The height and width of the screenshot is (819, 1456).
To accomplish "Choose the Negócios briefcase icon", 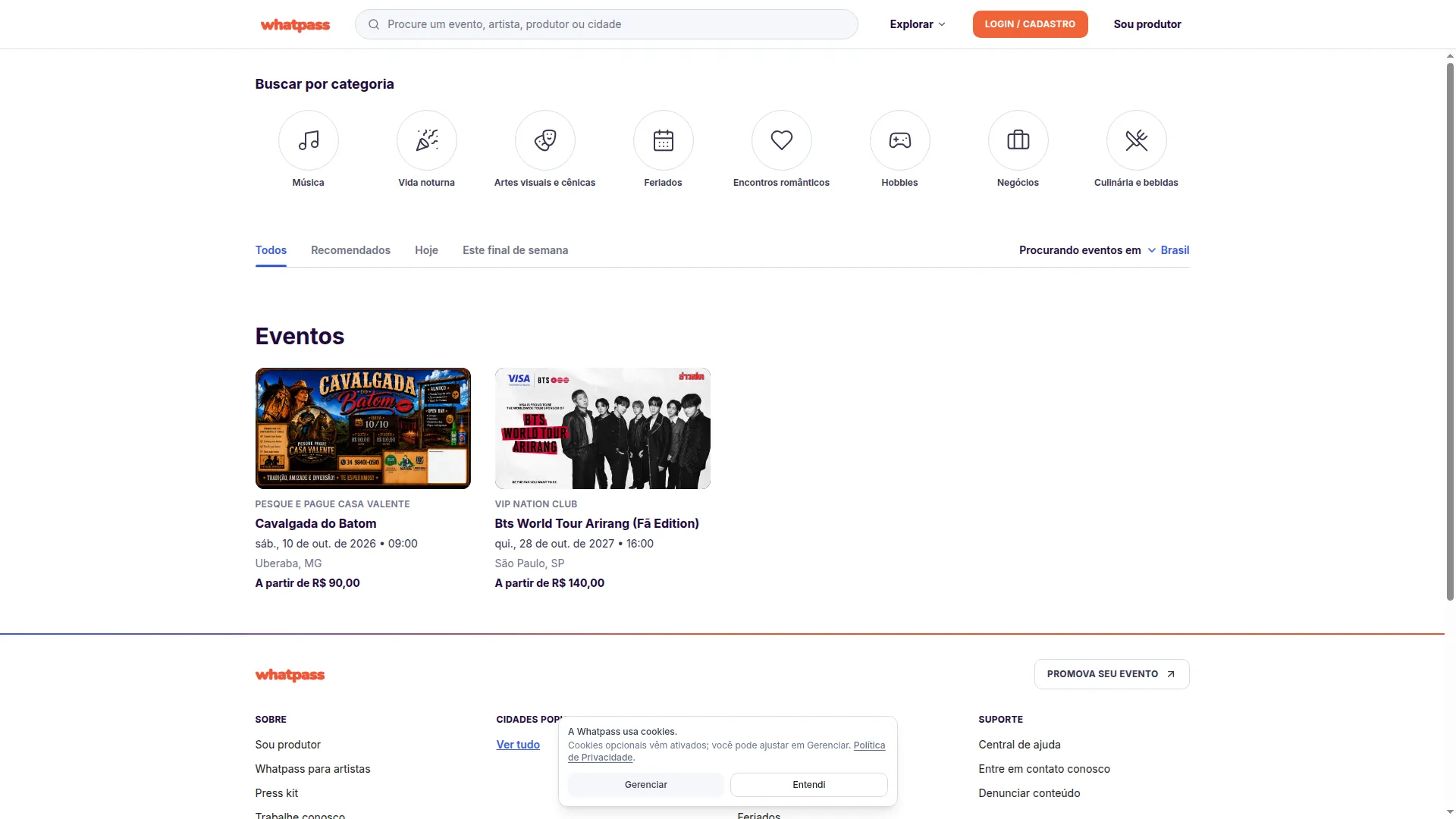I will coord(1018,140).
